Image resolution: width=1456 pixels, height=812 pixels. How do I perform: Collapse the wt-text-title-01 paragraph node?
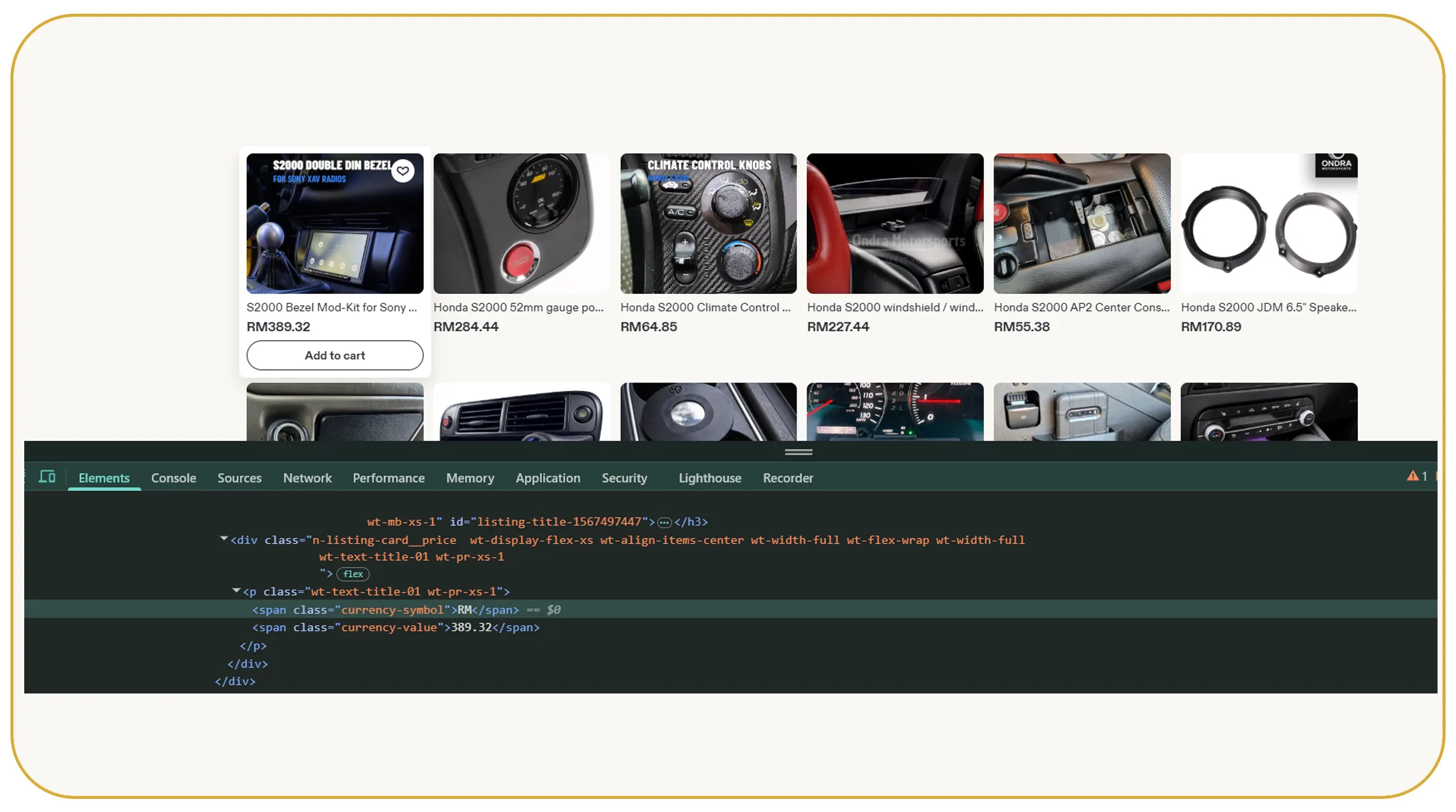point(236,591)
